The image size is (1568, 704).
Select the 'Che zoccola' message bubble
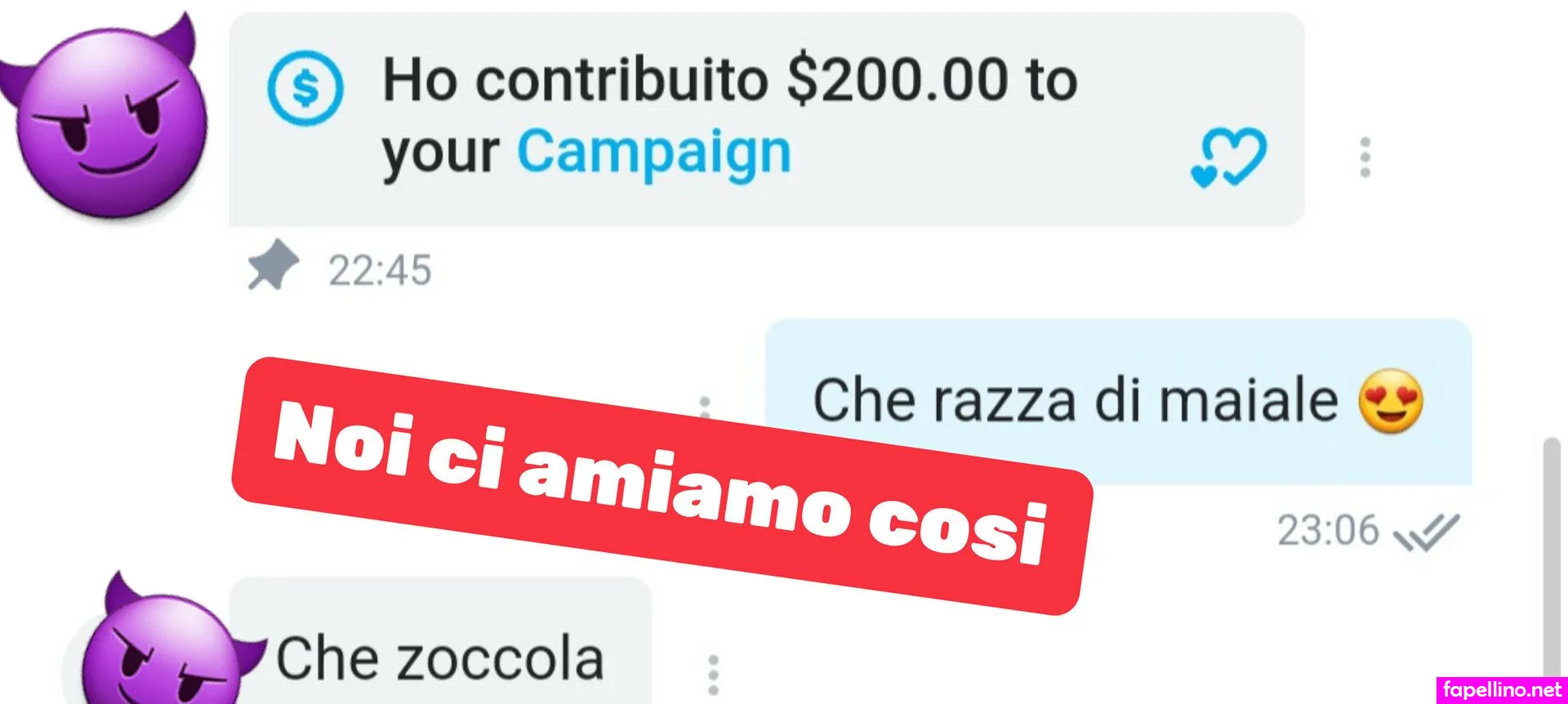[x=440, y=641]
